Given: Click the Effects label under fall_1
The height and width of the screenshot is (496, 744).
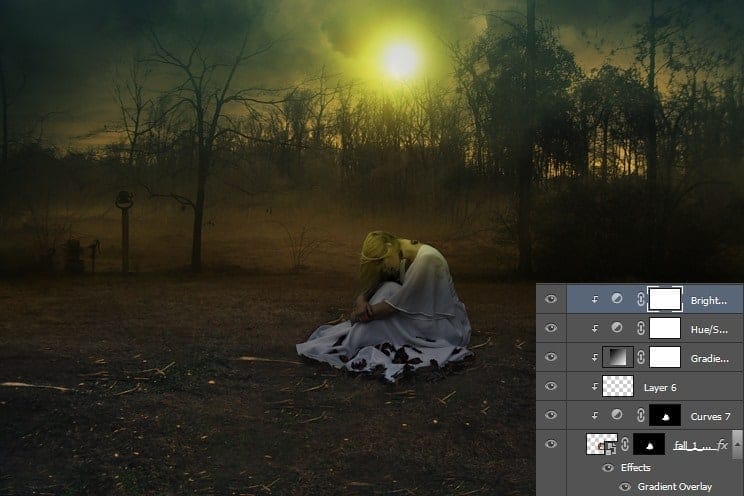Looking at the screenshot, I should pos(635,468).
